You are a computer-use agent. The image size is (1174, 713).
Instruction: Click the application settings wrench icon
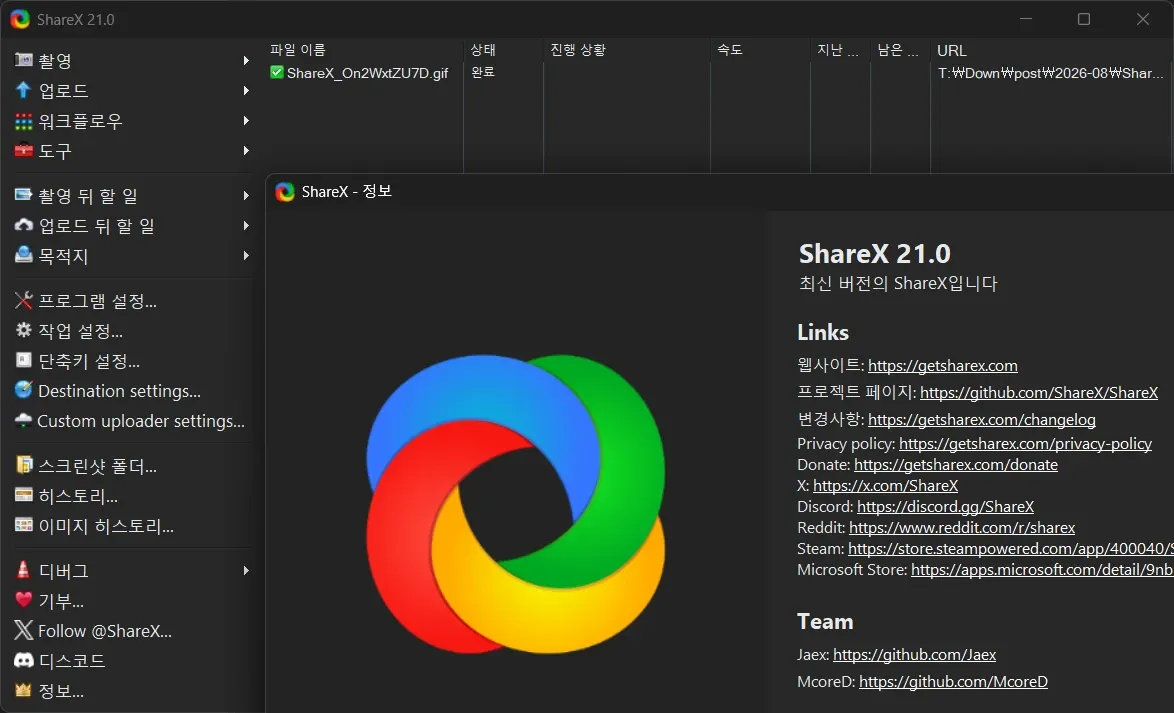(x=24, y=300)
